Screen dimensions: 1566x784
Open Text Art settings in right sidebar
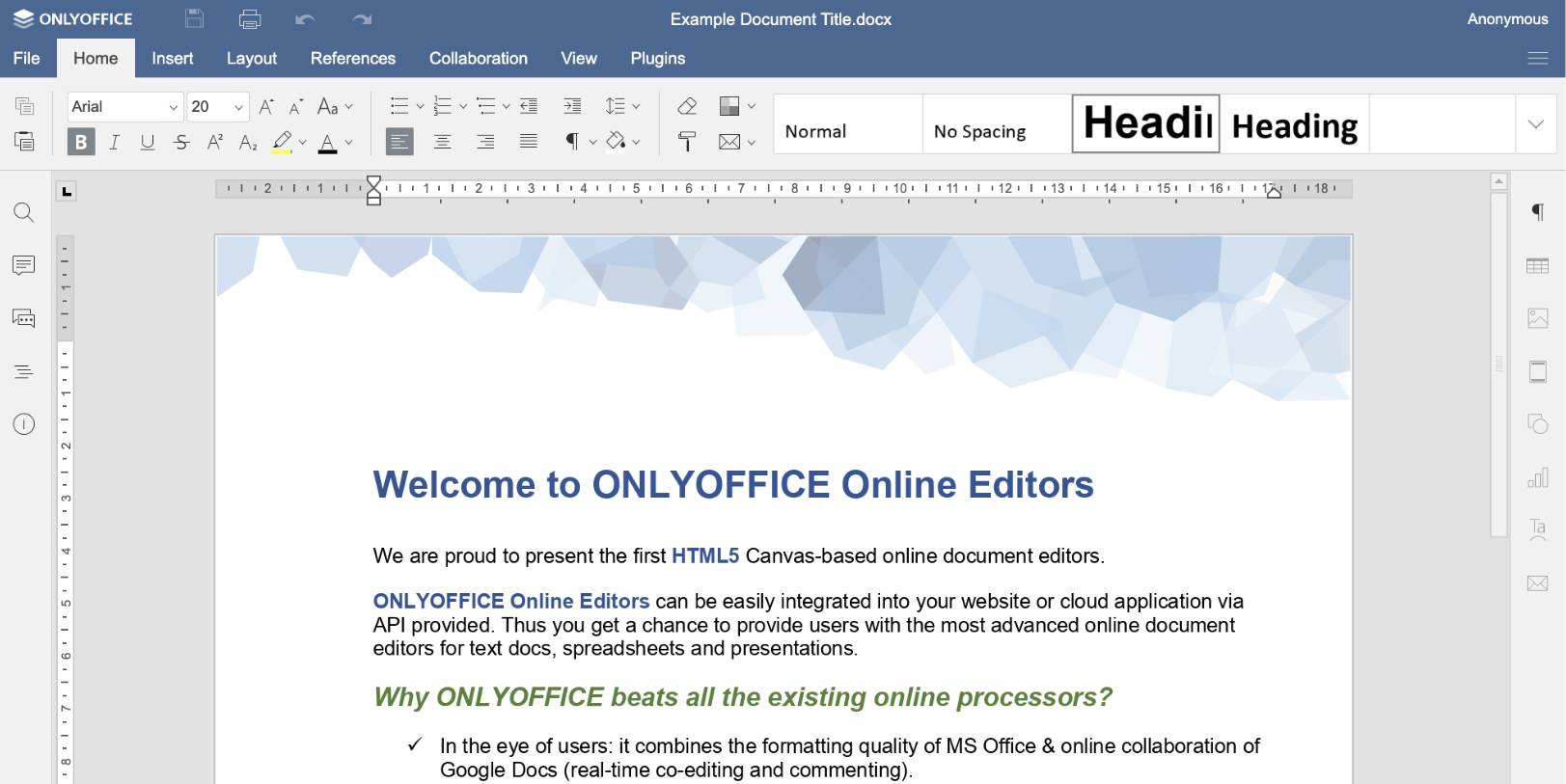coord(1538,529)
